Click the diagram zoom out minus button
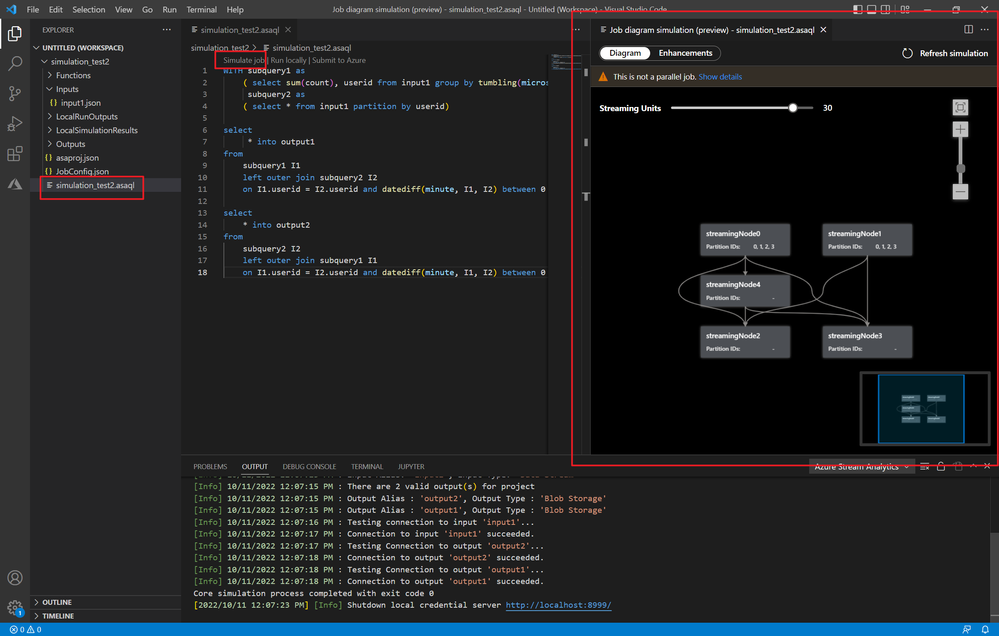 click(x=960, y=191)
